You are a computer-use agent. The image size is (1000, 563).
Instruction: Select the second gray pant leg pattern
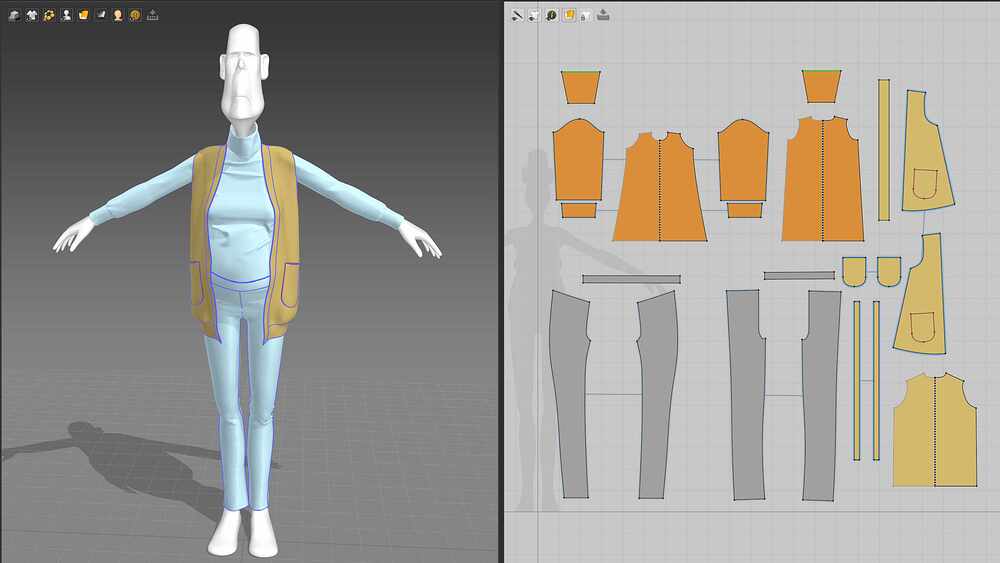click(658, 395)
